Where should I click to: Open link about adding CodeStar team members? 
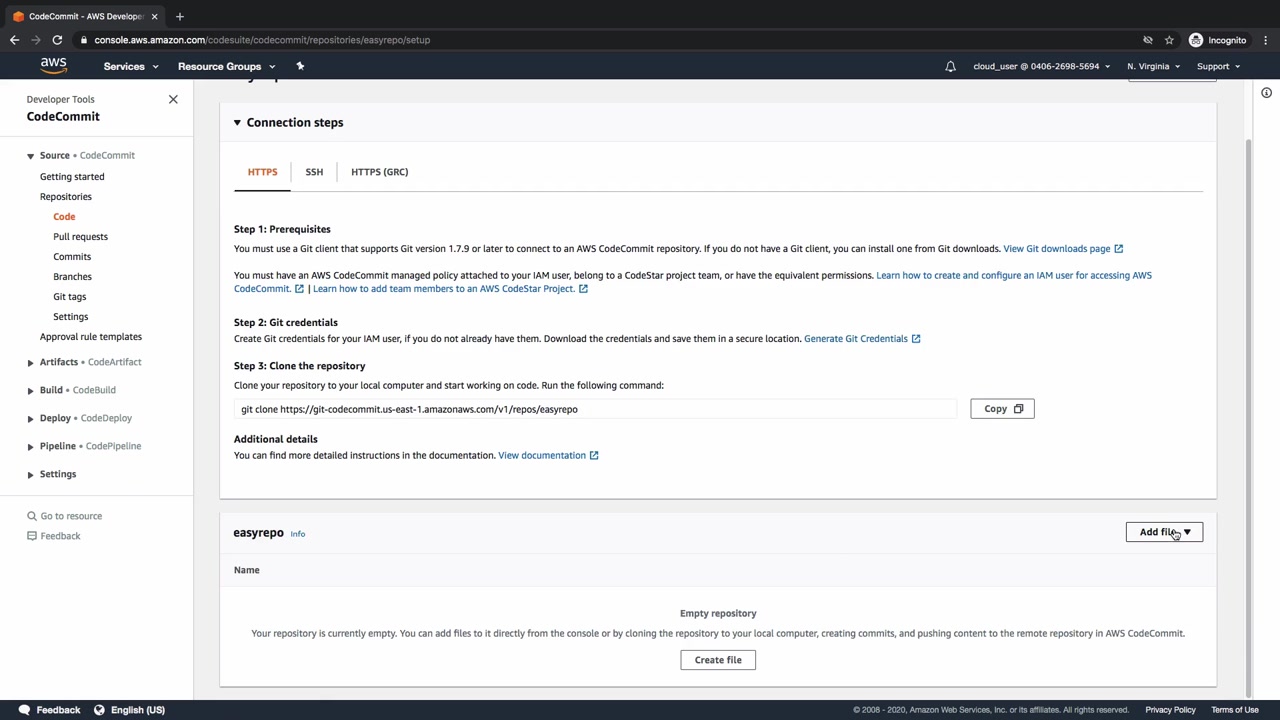point(450,289)
